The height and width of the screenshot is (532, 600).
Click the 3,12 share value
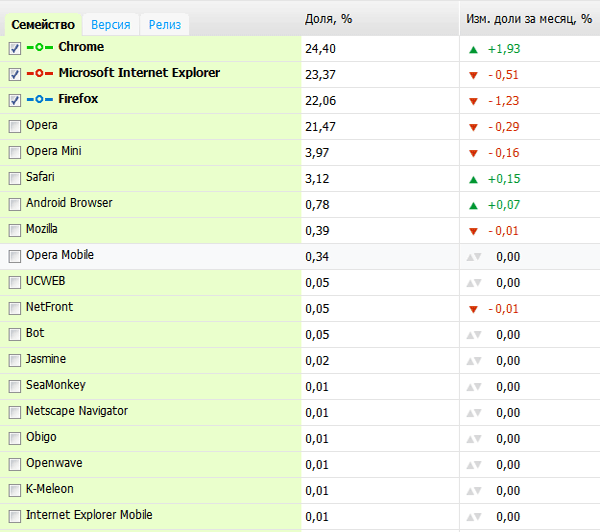[x=317, y=179]
